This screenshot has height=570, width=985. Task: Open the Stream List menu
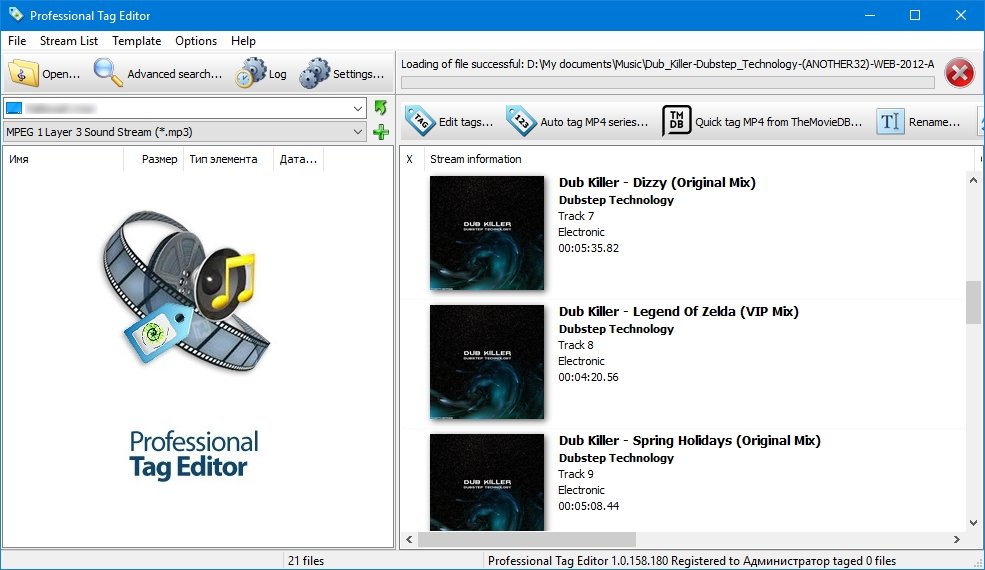pos(68,41)
